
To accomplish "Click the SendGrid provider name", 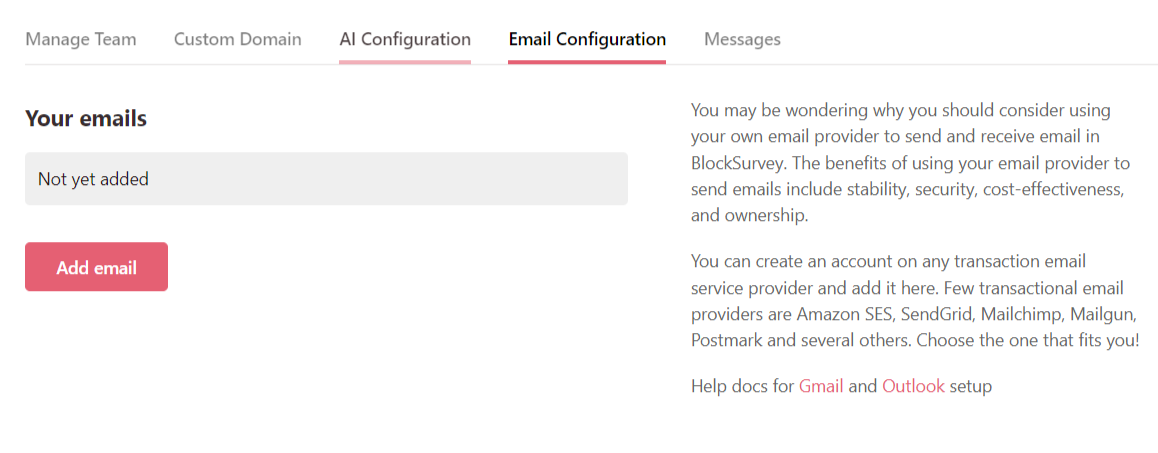I will point(936,314).
